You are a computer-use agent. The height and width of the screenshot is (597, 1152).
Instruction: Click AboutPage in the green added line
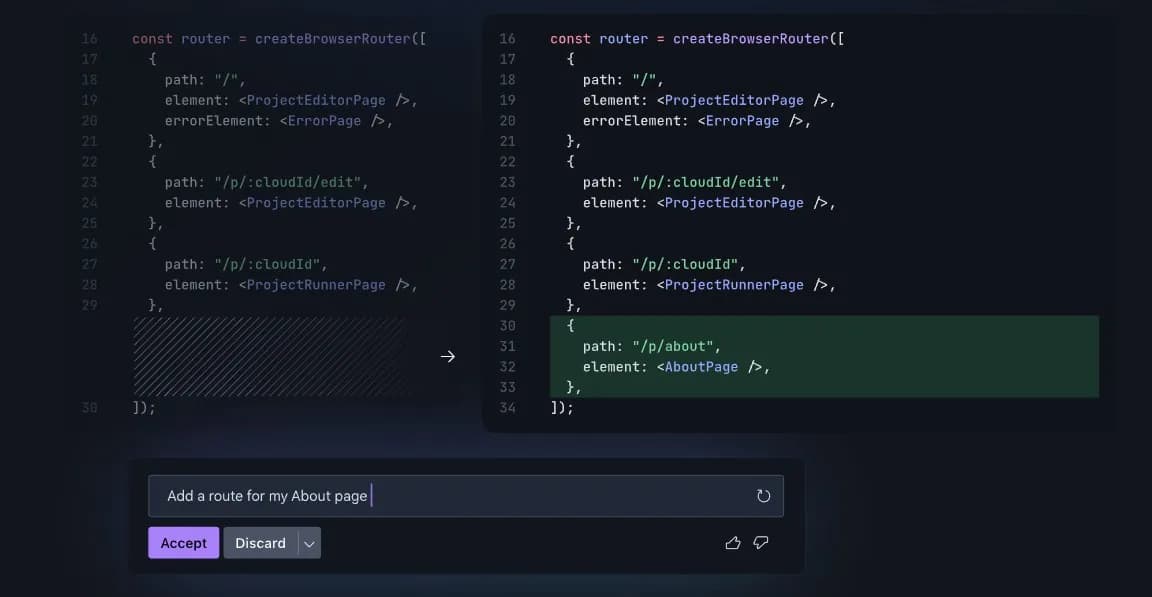click(x=701, y=367)
